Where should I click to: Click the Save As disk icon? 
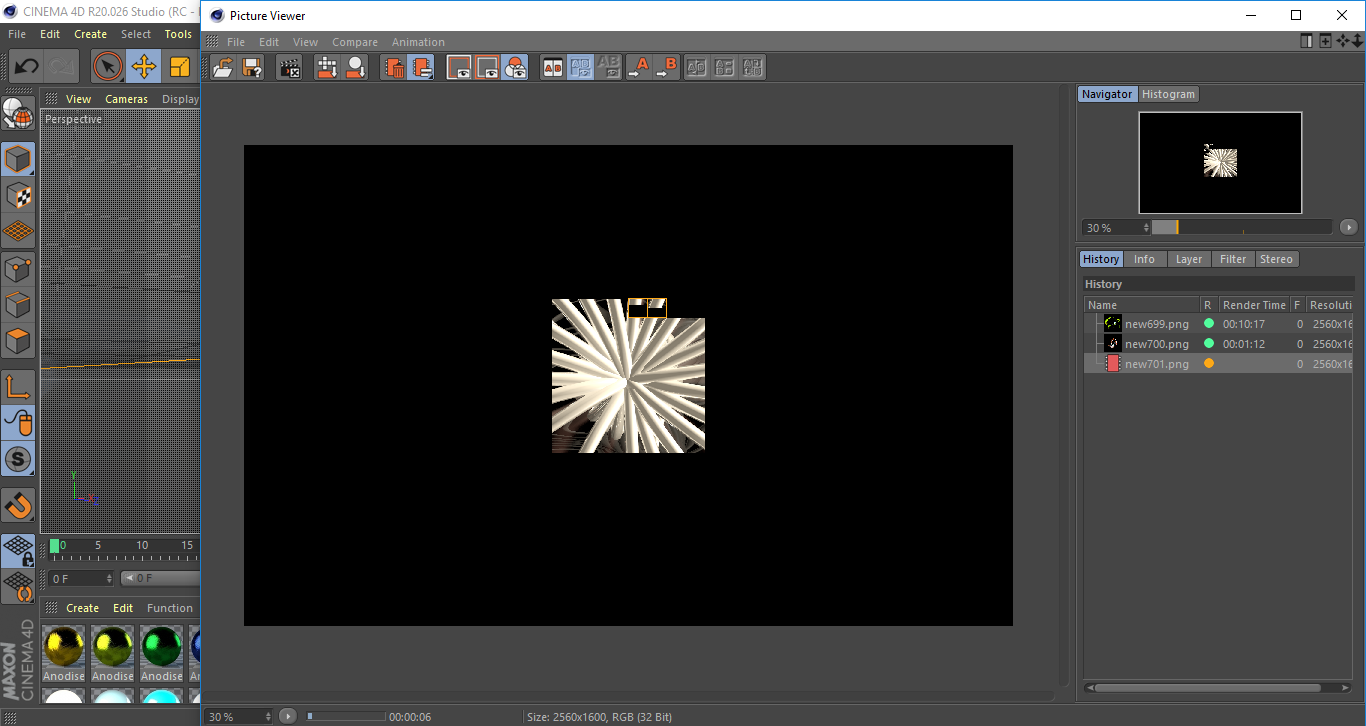(x=252, y=67)
